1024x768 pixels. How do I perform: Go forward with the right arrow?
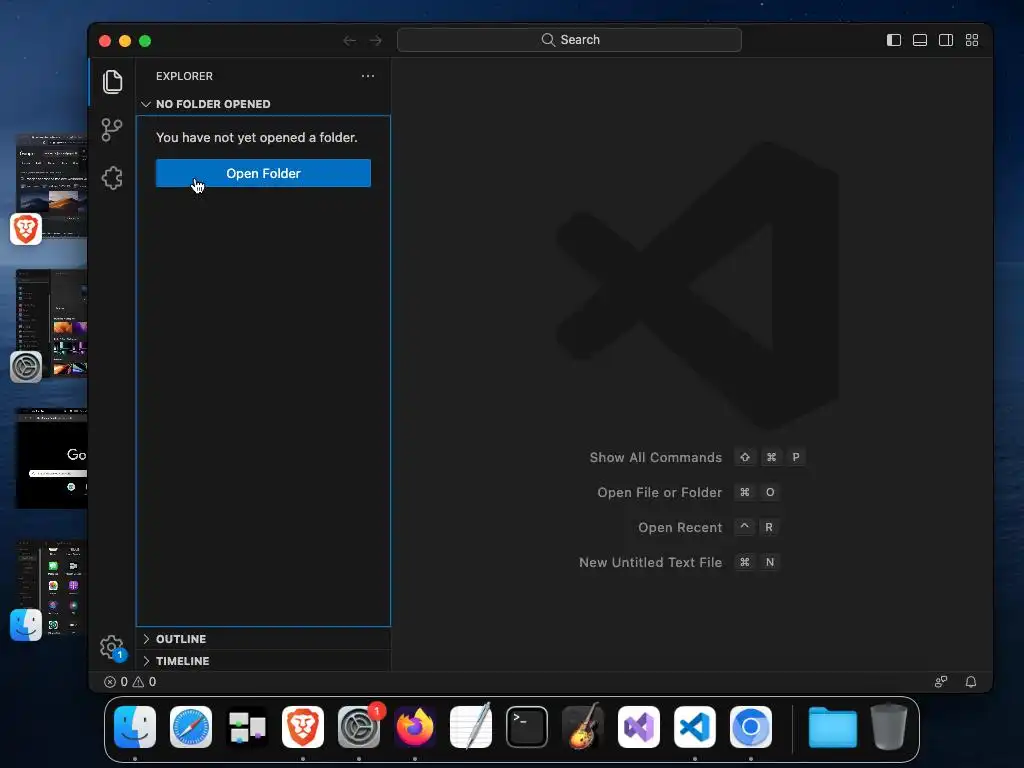(x=376, y=40)
